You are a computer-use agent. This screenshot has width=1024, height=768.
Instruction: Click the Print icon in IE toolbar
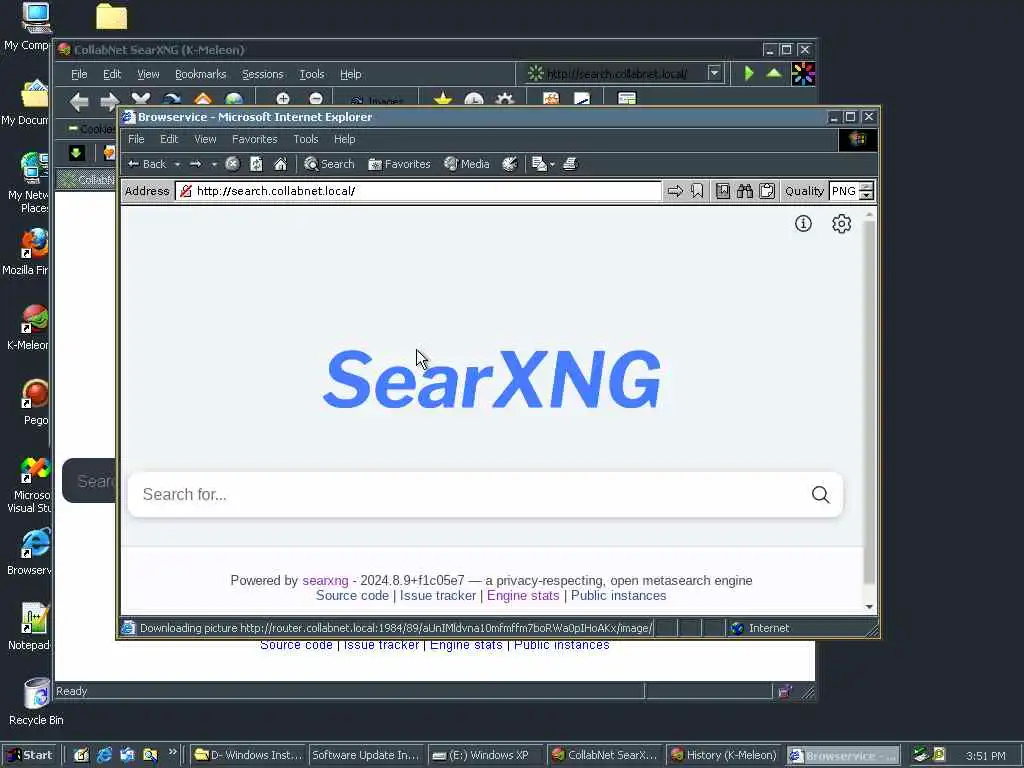tap(570, 164)
